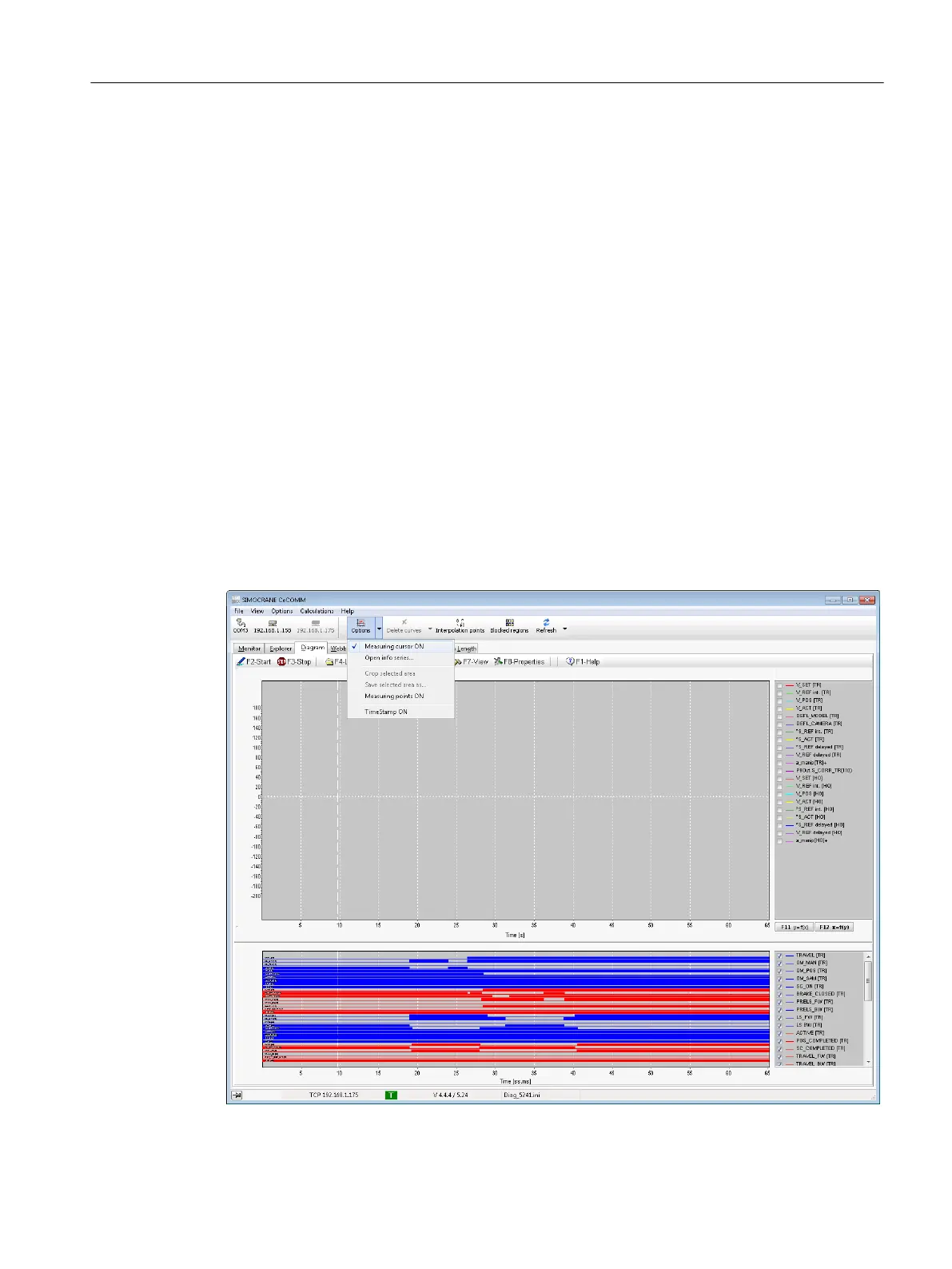952x1269 pixels.
Task: Click the V_POS [HO] cyan color line
Action: (789, 794)
